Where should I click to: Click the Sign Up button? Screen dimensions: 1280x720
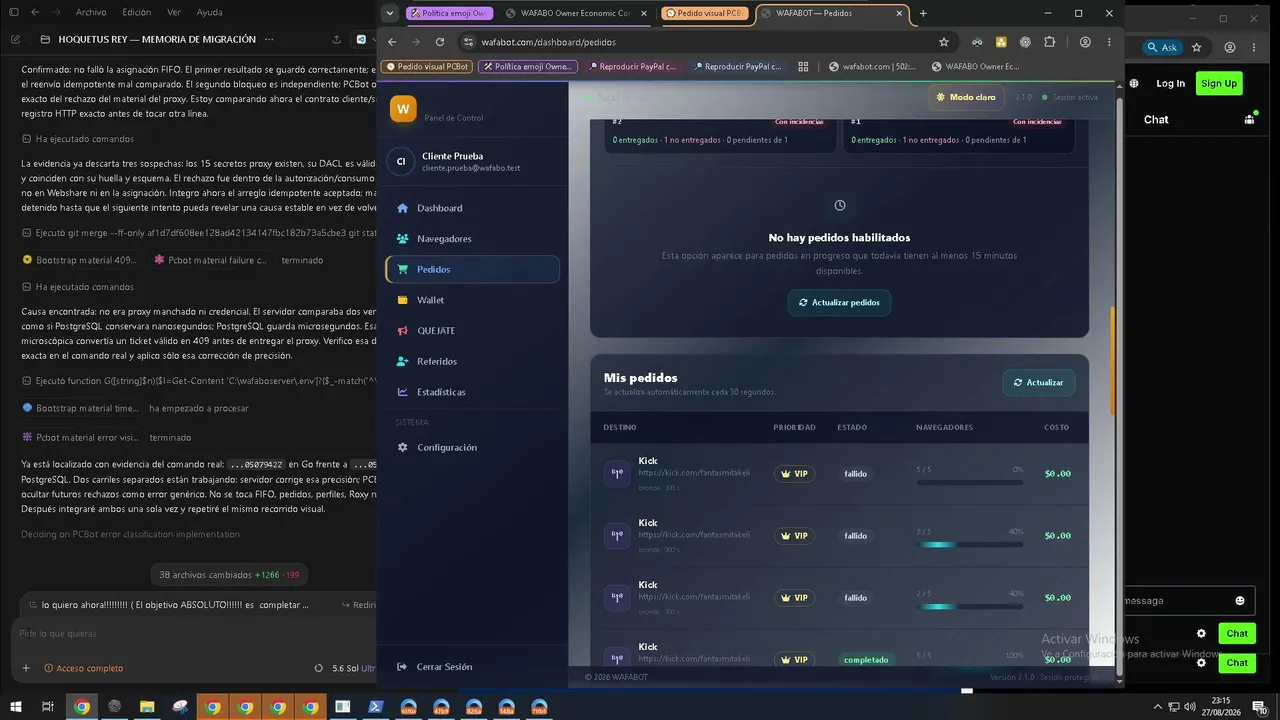[1219, 83]
